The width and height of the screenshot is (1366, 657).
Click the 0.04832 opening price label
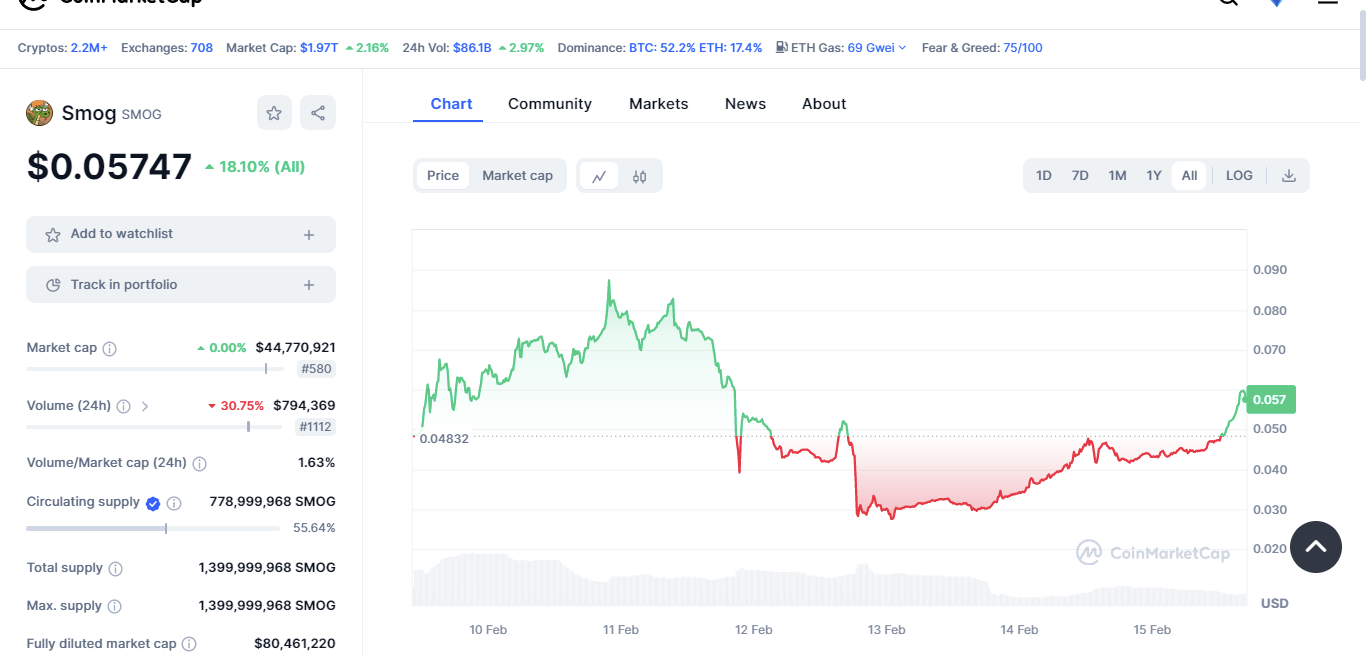444,438
